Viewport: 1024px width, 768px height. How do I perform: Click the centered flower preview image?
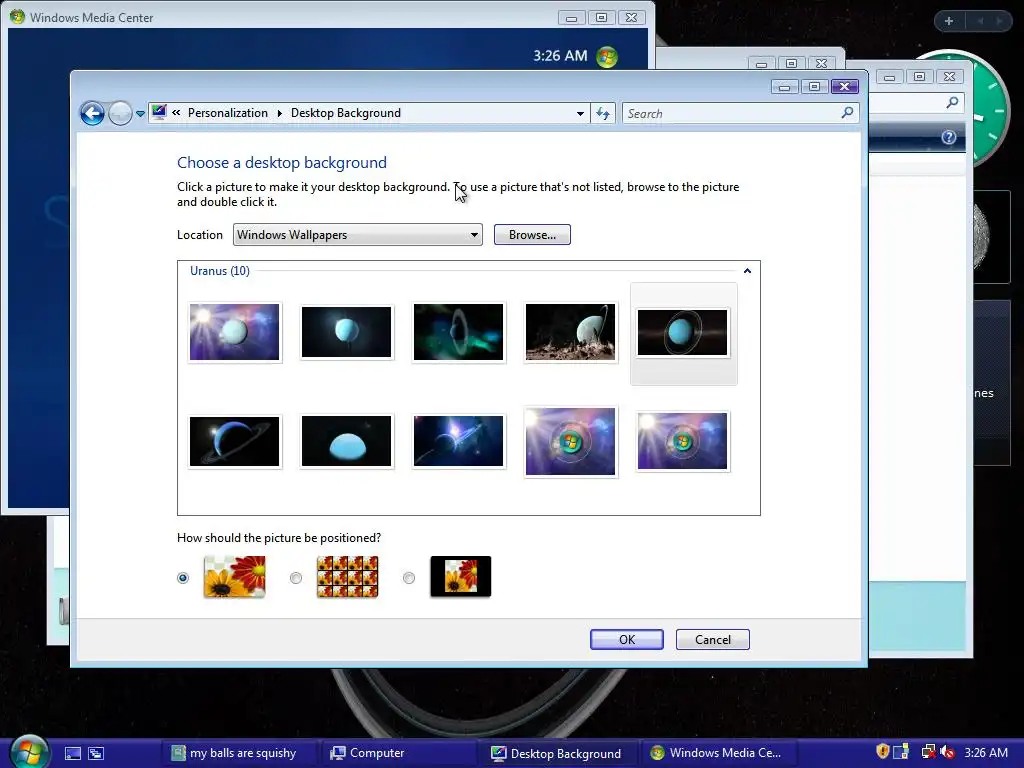460,577
